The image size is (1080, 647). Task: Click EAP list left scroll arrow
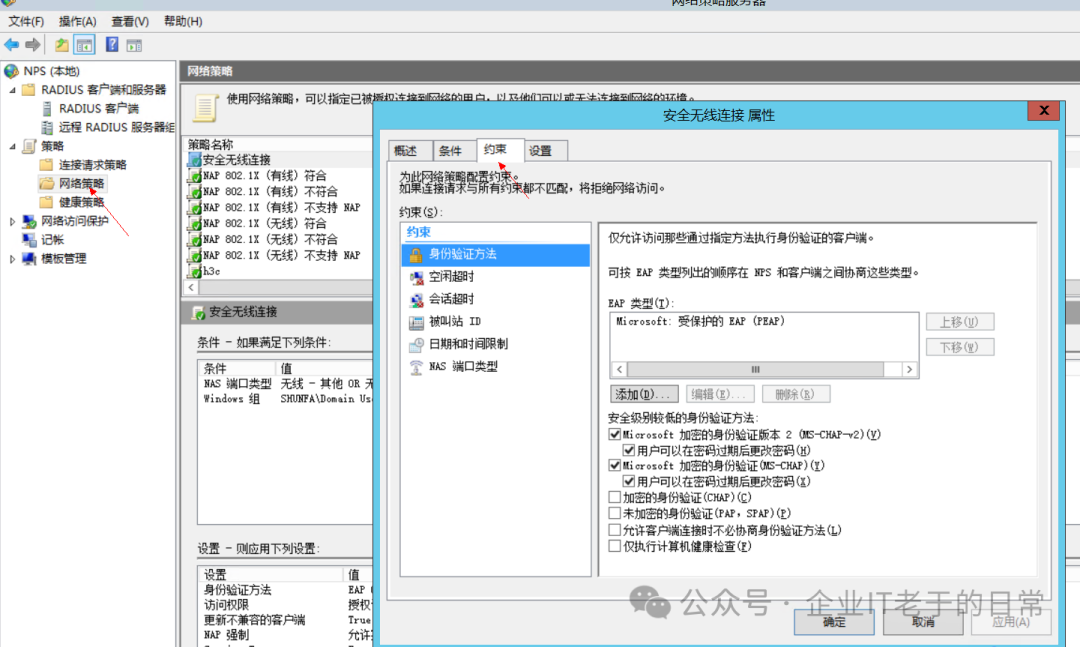pos(619,370)
